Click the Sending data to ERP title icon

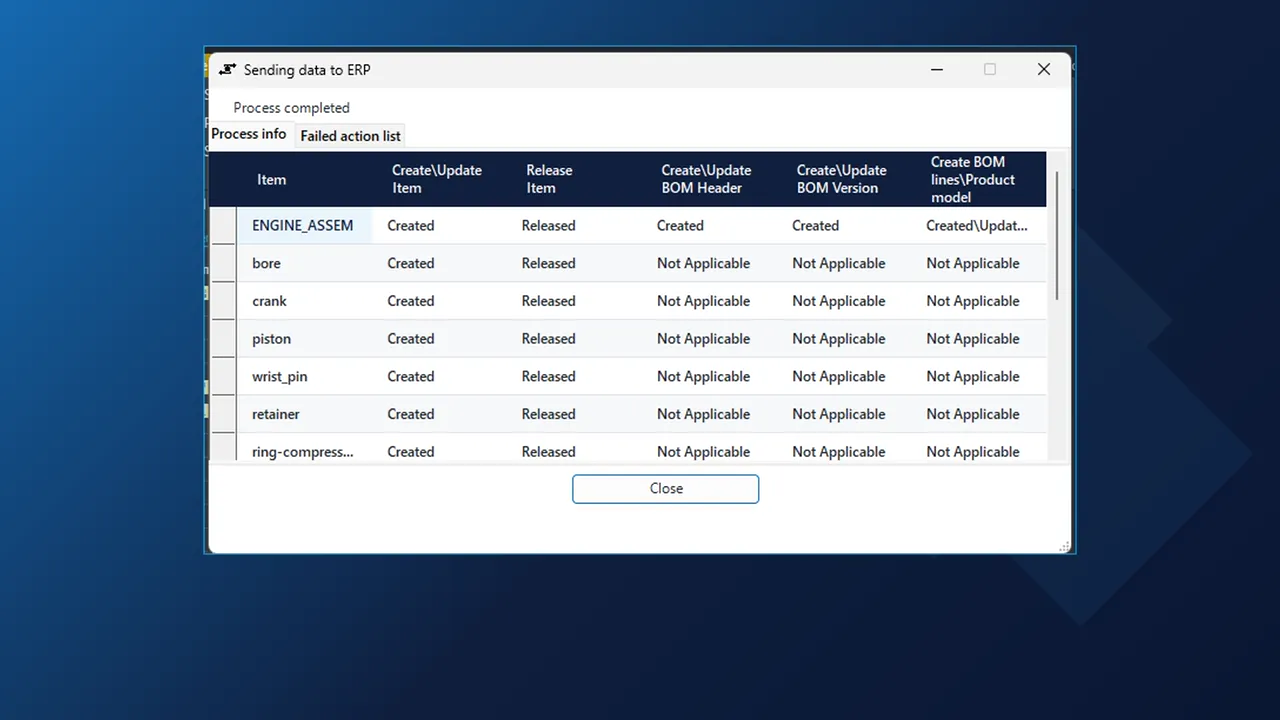(x=227, y=70)
